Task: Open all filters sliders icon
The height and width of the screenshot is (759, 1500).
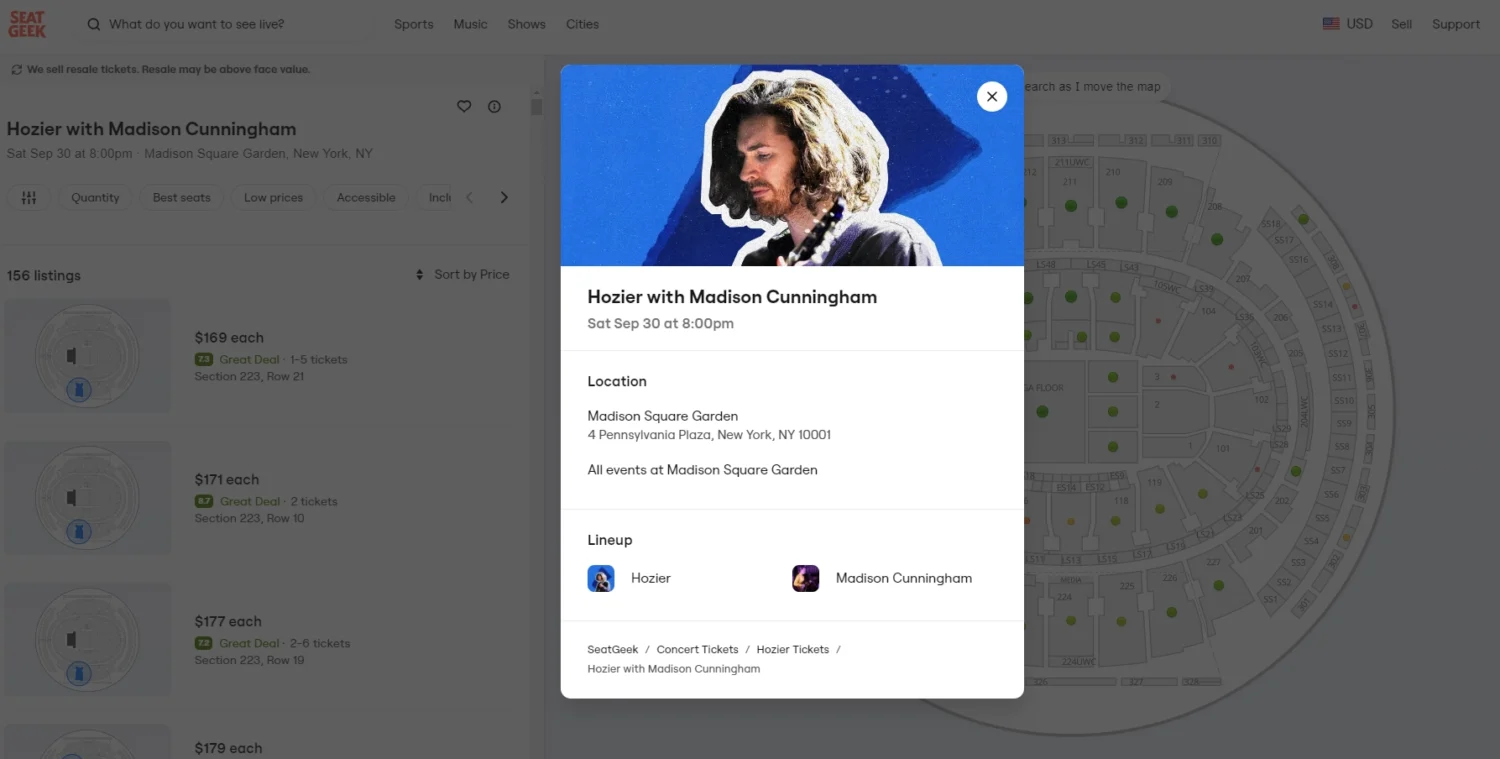Action: point(29,197)
